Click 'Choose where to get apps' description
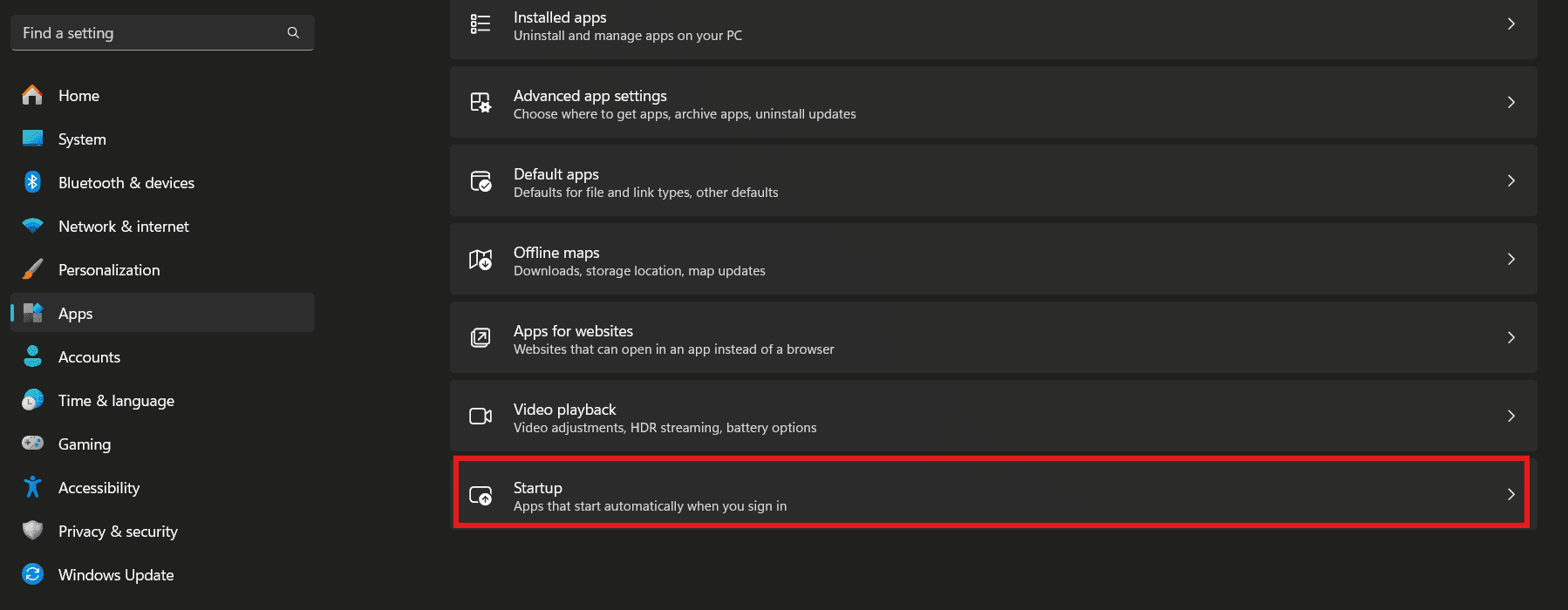 (685, 114)
